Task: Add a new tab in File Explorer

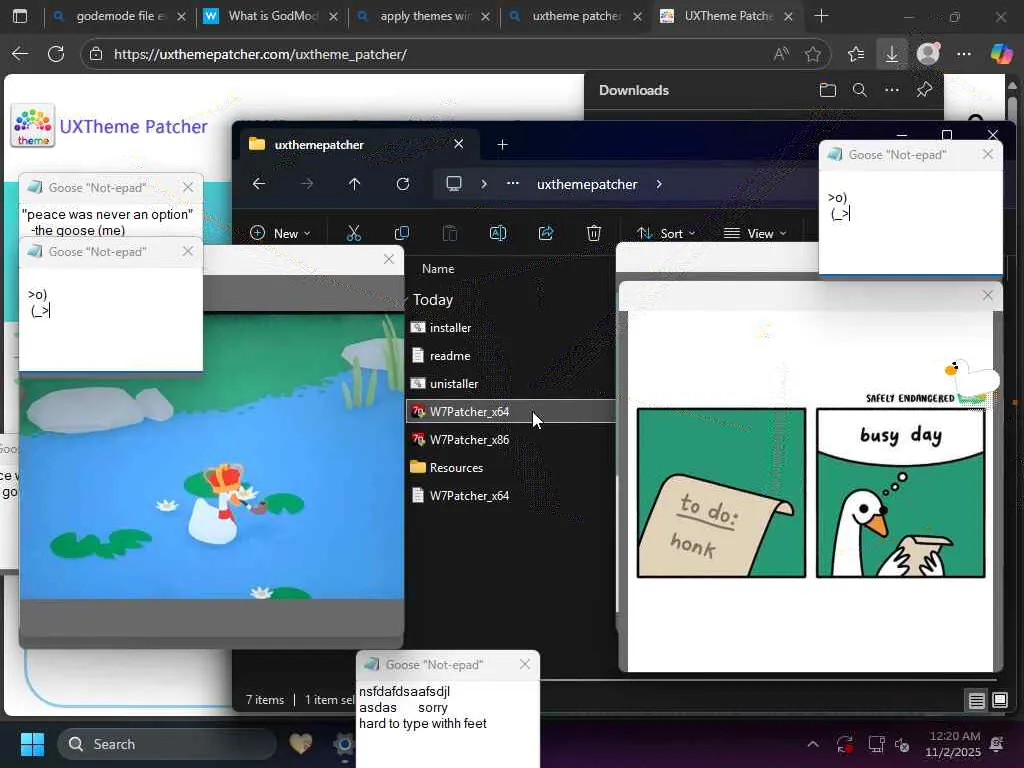Action: click(x=502, y=144)
